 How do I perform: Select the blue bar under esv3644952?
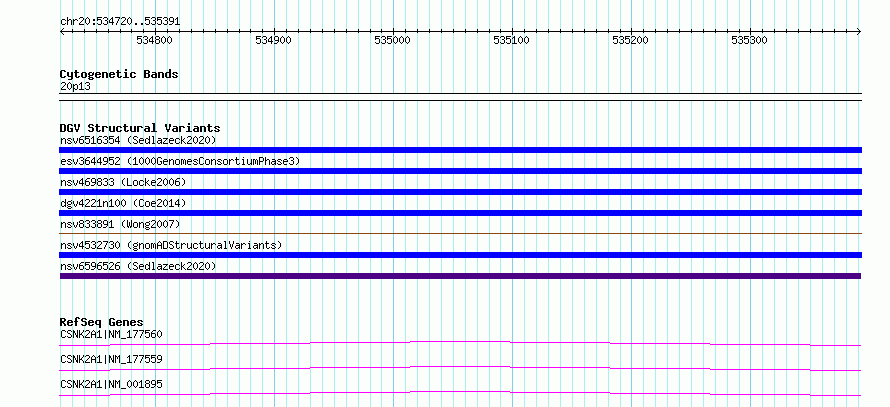point(460,171)
